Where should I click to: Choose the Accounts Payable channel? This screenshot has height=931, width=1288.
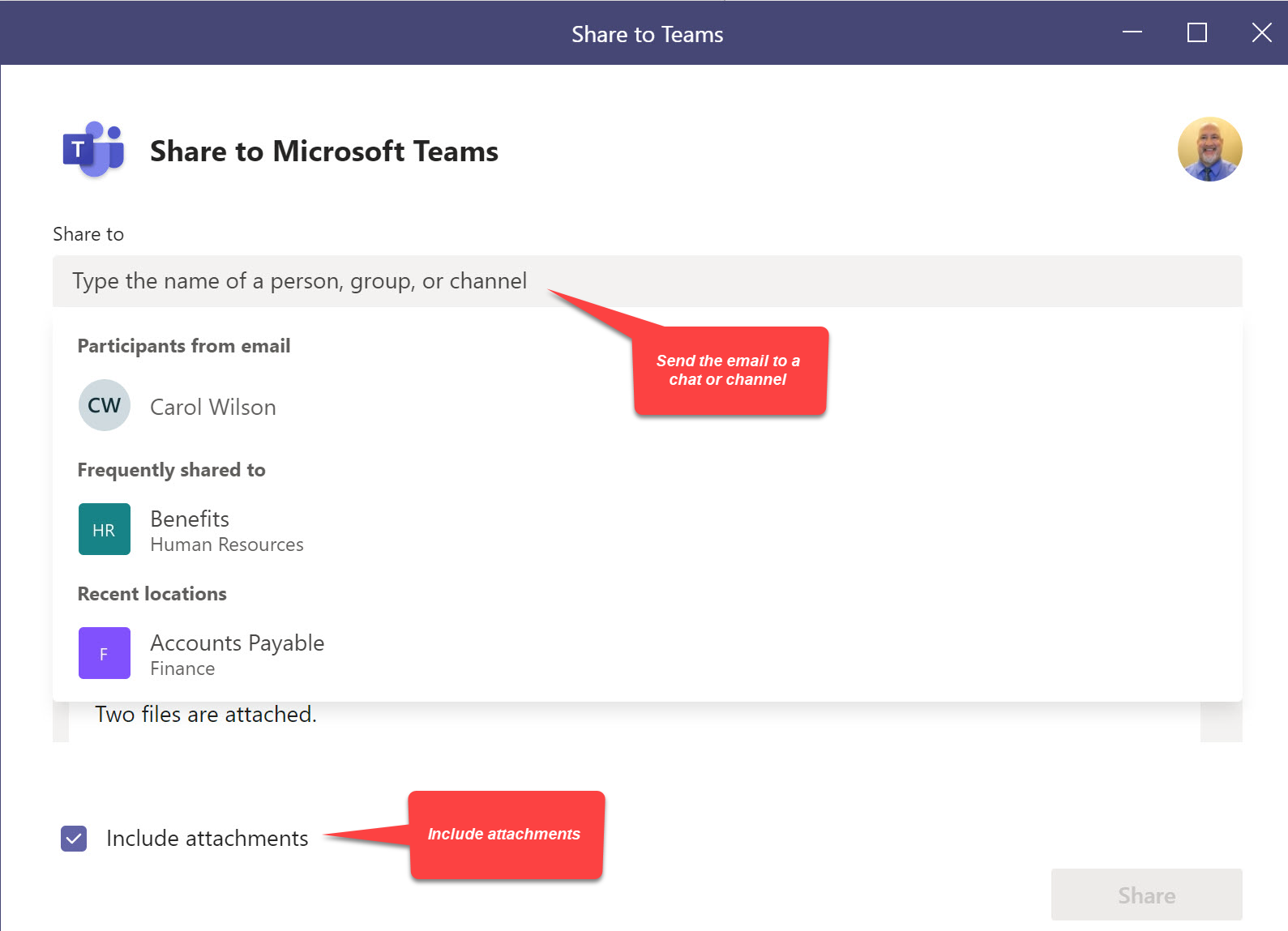[x=647, y=654]
